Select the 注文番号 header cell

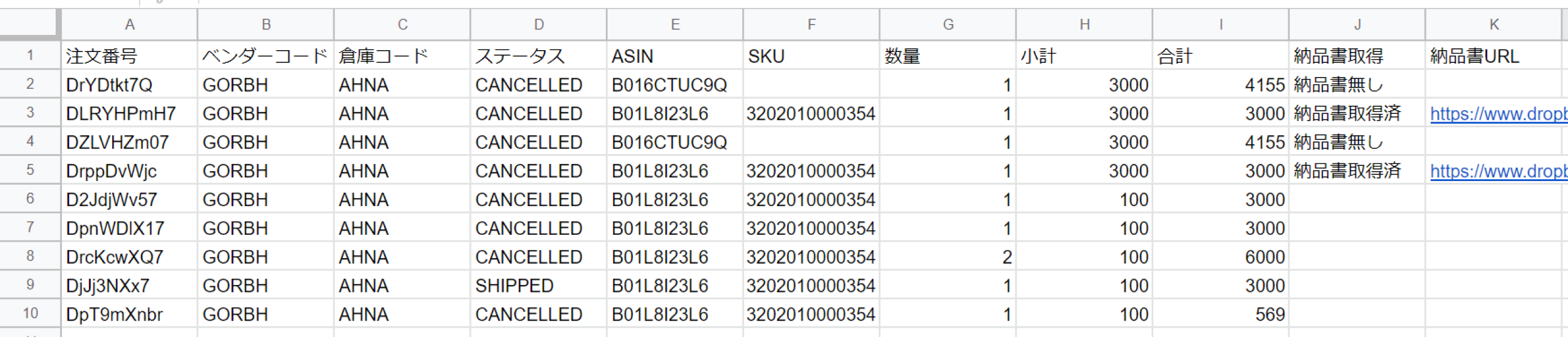[x=129, y=56]
